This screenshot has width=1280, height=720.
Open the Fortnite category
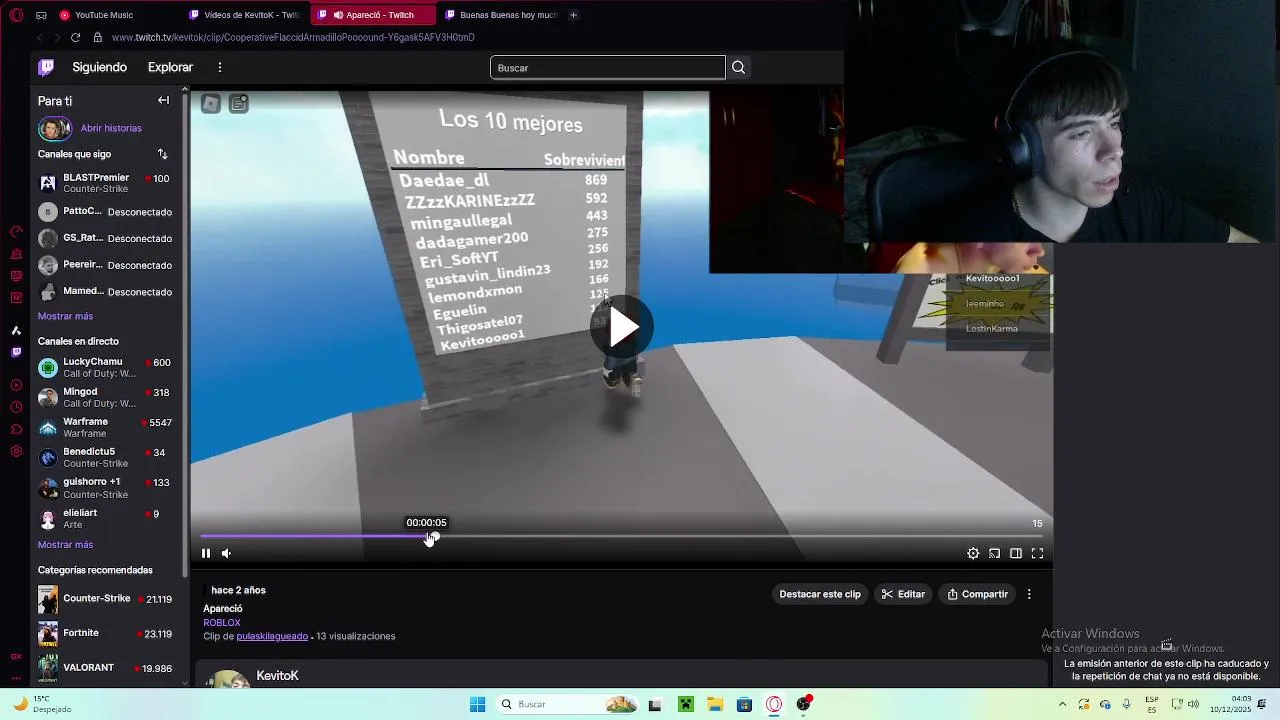pyautogui.click(x=108, y=633)
